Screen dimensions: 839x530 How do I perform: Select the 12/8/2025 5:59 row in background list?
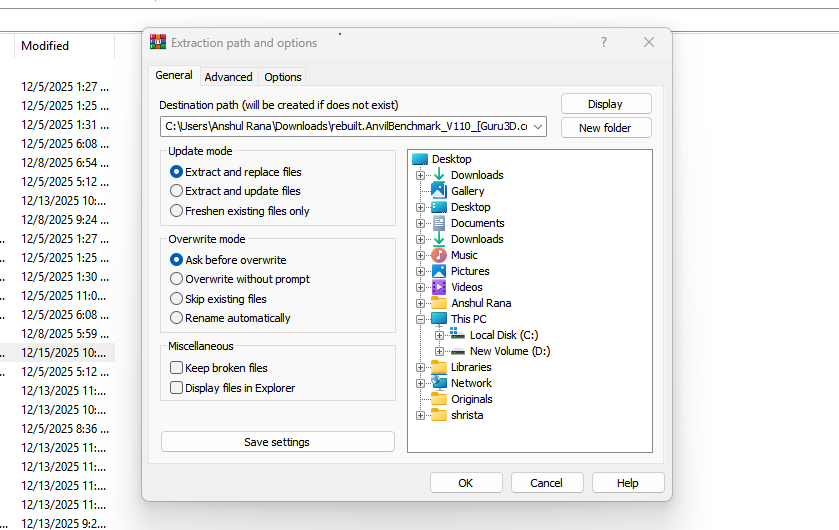pos(63,334)
